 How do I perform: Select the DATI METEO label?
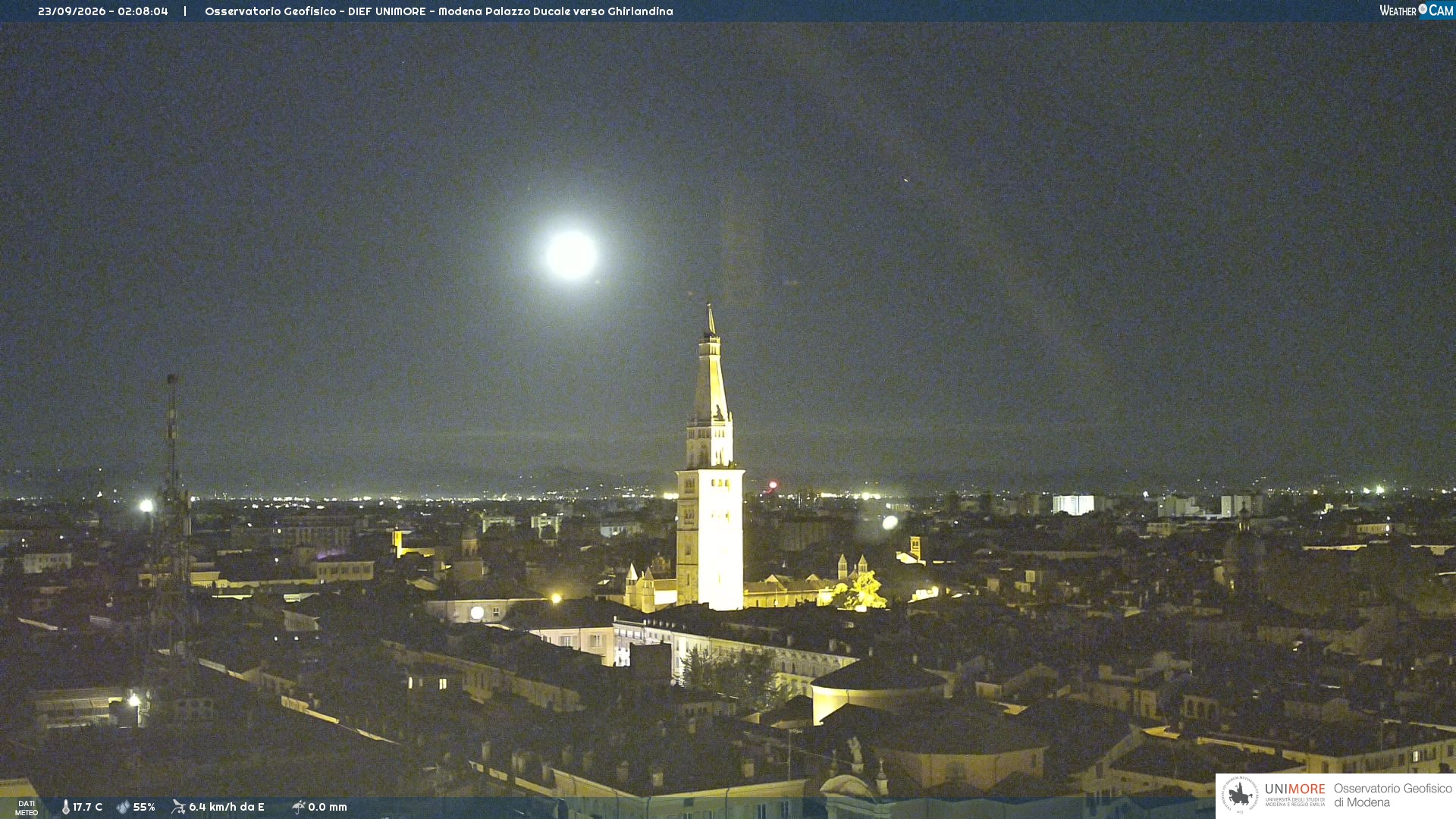27,808
